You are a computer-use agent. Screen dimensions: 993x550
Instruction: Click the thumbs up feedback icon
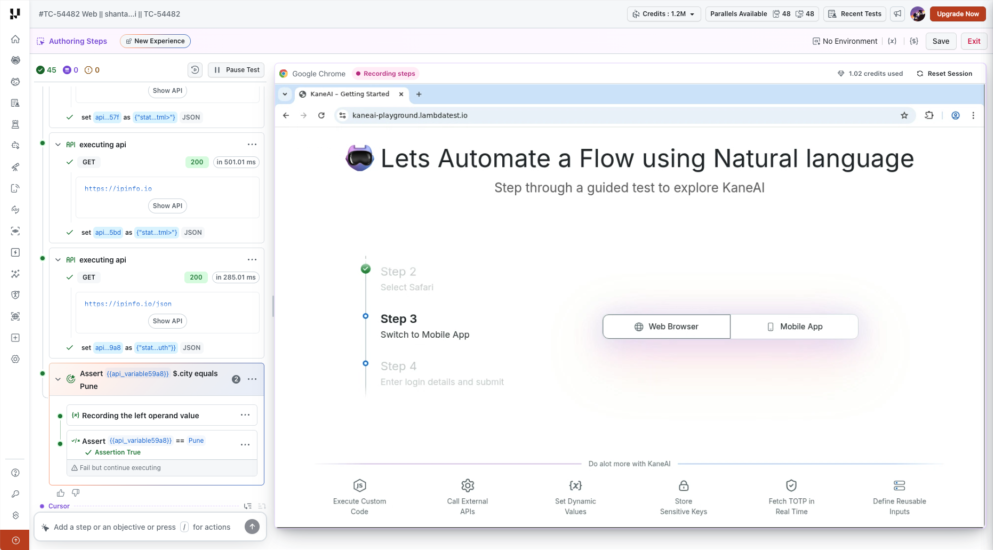point(61,493)
